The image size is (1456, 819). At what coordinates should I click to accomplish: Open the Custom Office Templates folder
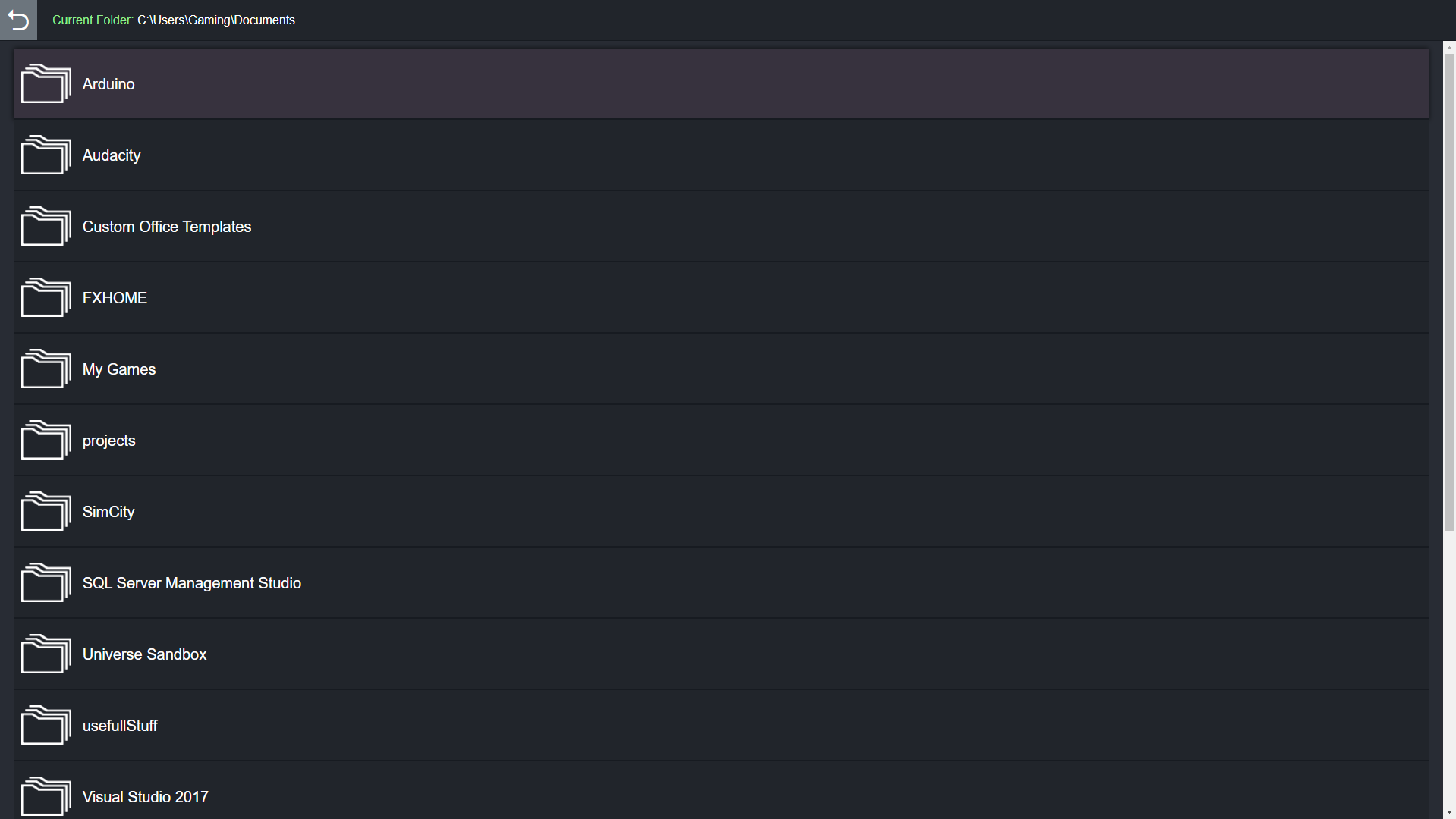[x=167, y=226]
